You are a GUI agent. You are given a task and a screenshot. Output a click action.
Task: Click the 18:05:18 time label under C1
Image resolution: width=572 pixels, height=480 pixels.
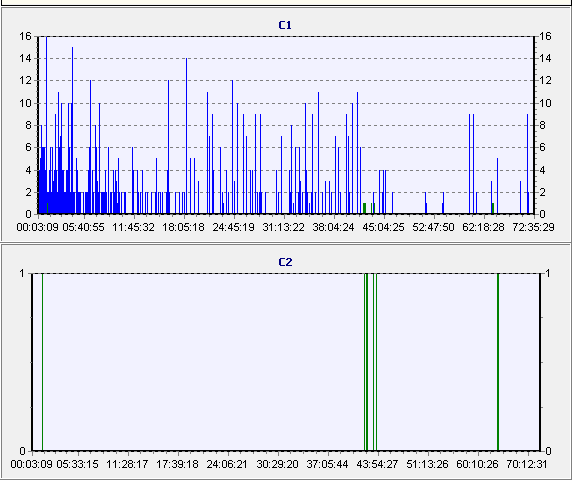(x=183, y=227)
